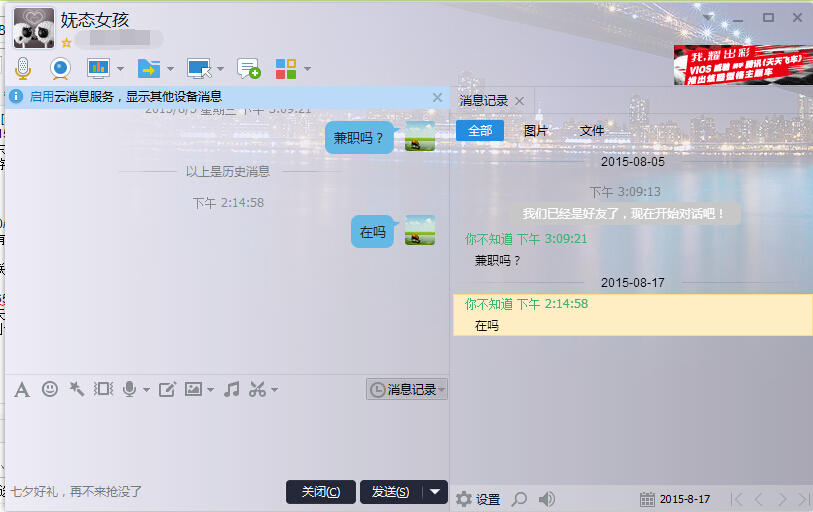Open the calendar date picker icon

click(x=647, y=499)
